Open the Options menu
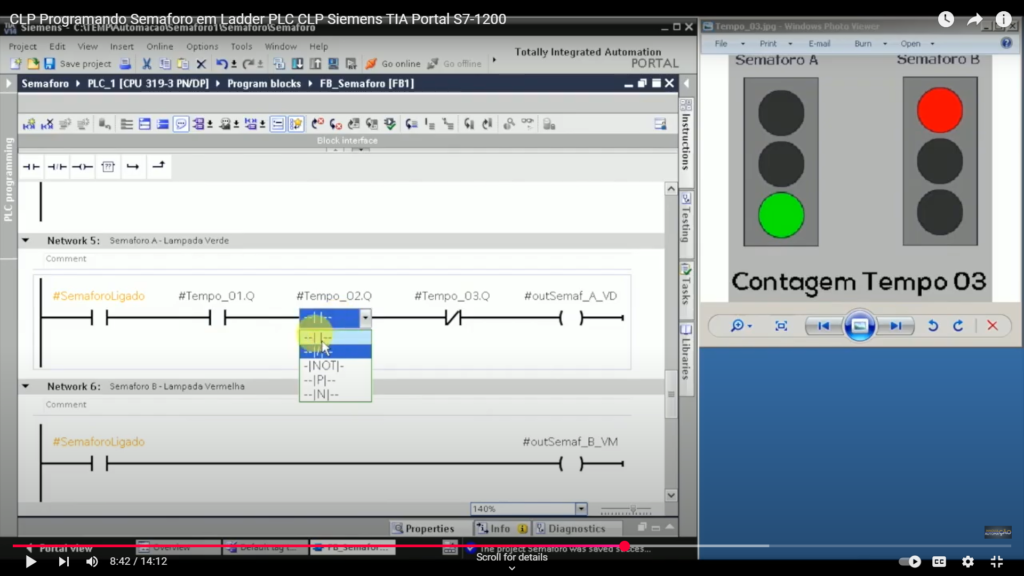This screenshot has width=1024, height=576. tap(202, 46)
